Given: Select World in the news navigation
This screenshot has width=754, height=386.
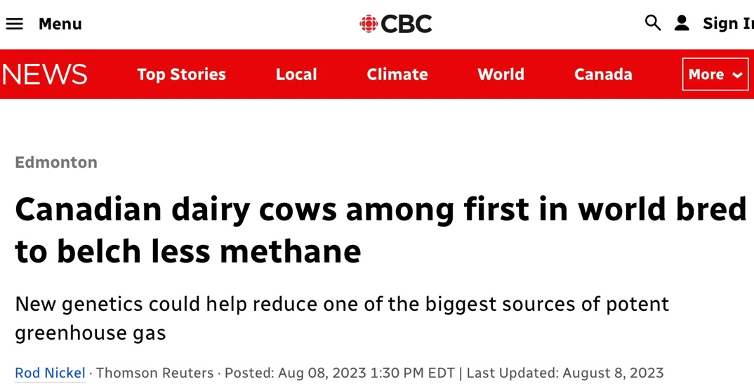Looking at the screenshot, I should [x=501, y=75].
